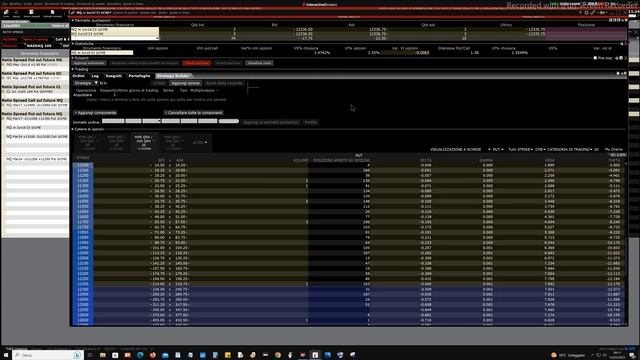640x360 pixels.
Task: Toggle the Pre-mac checkbox
Action: pyautogui.click(x=595, y=58)
